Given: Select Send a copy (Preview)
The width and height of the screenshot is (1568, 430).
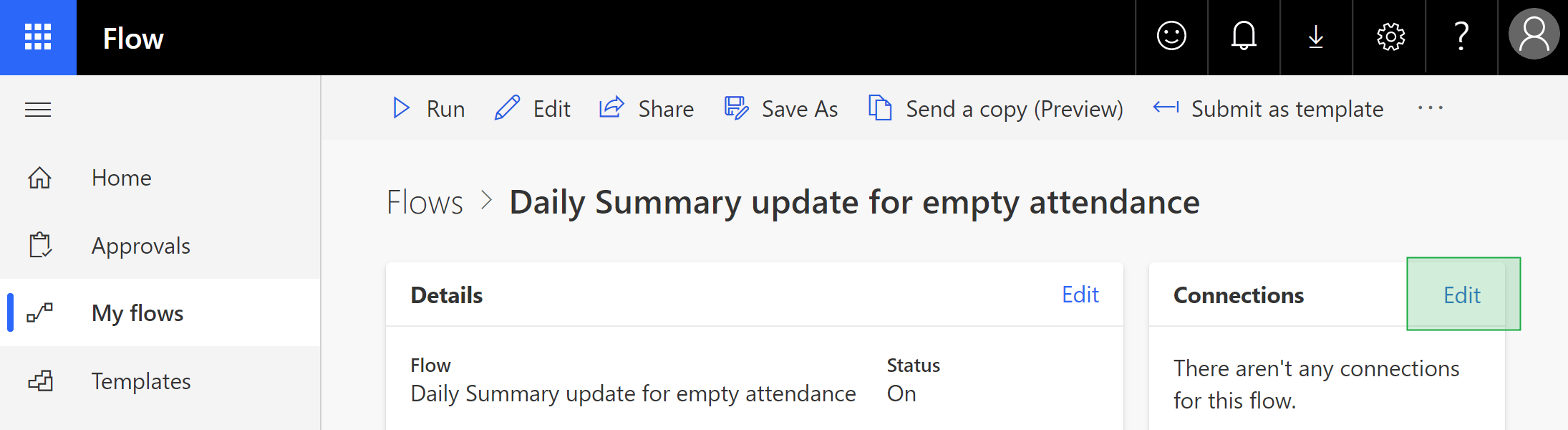Looking at the screenshot, I should 996,109.
